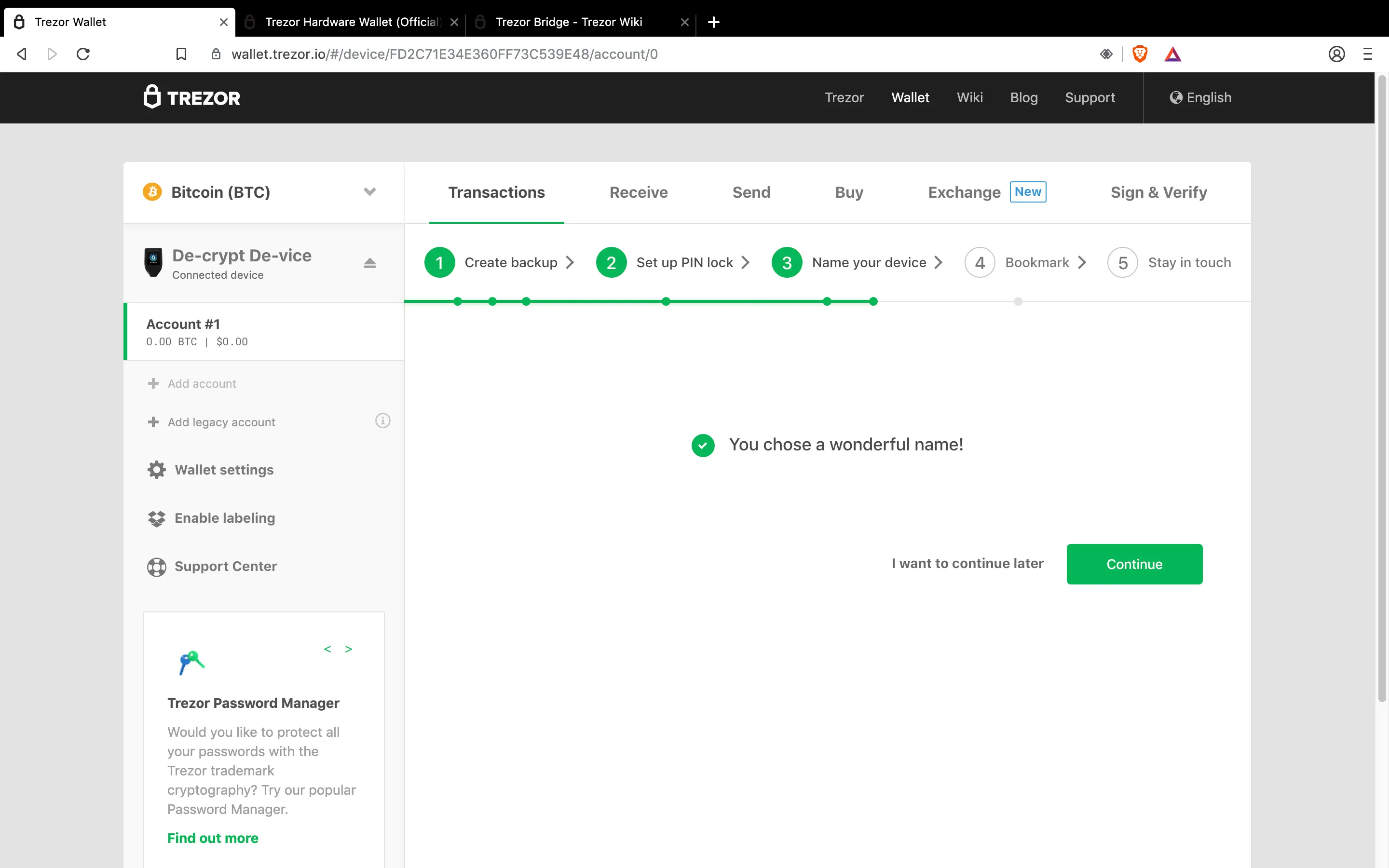This screenshot has width=1389, height=868.
Task: Click the Support Center globe icon
Action: pyautogui.click(x=155, y=566)
